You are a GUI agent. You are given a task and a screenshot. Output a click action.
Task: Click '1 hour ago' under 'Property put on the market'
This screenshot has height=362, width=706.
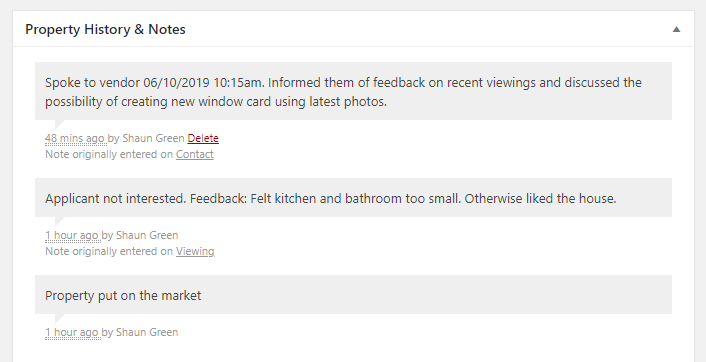tap(72, 332)
